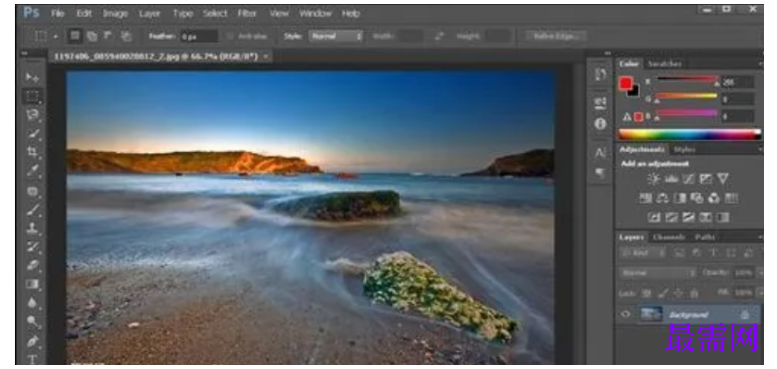Switch to the Swatches tab
777x369 pixels.
coord(665,64)
